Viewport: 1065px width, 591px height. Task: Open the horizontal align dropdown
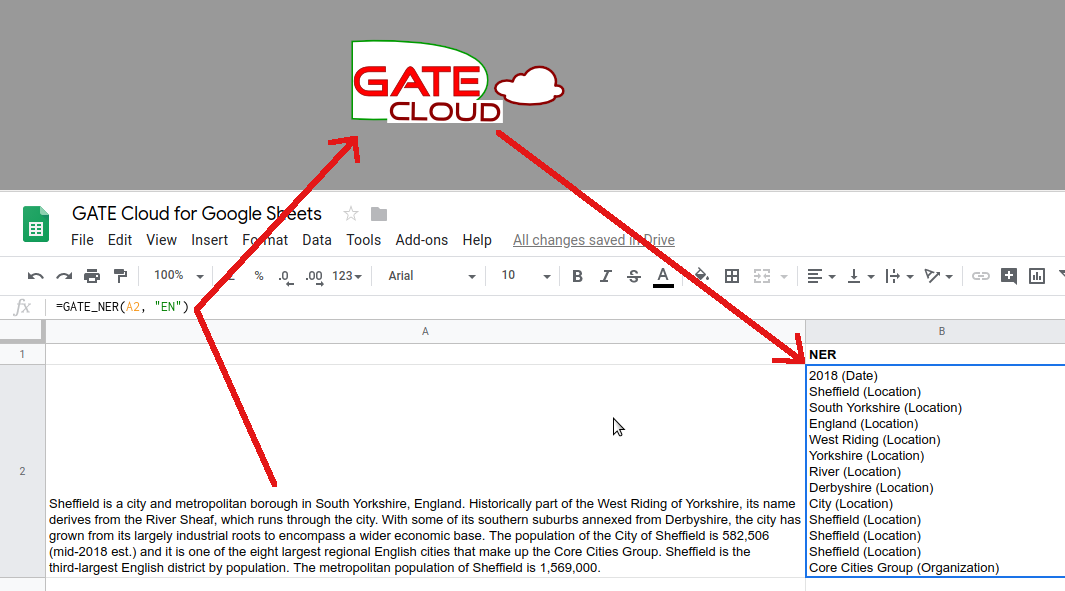click(x=820, y=276)
